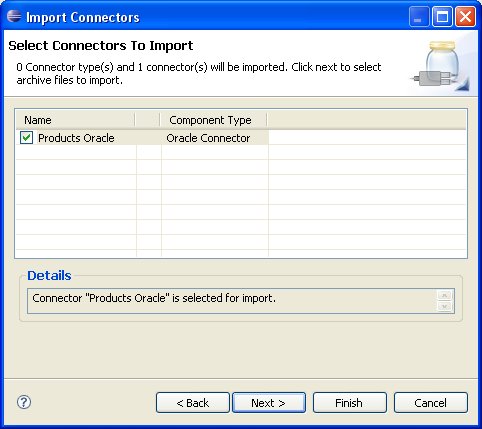482x429 pixels.
Task: Sort by the Name column header
Action: pos(75,120)
